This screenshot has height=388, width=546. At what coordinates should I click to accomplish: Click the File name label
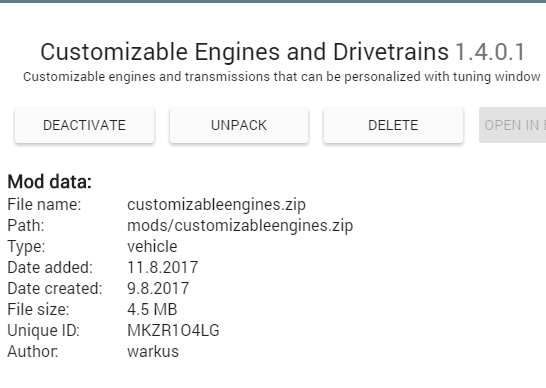(44, 204)
